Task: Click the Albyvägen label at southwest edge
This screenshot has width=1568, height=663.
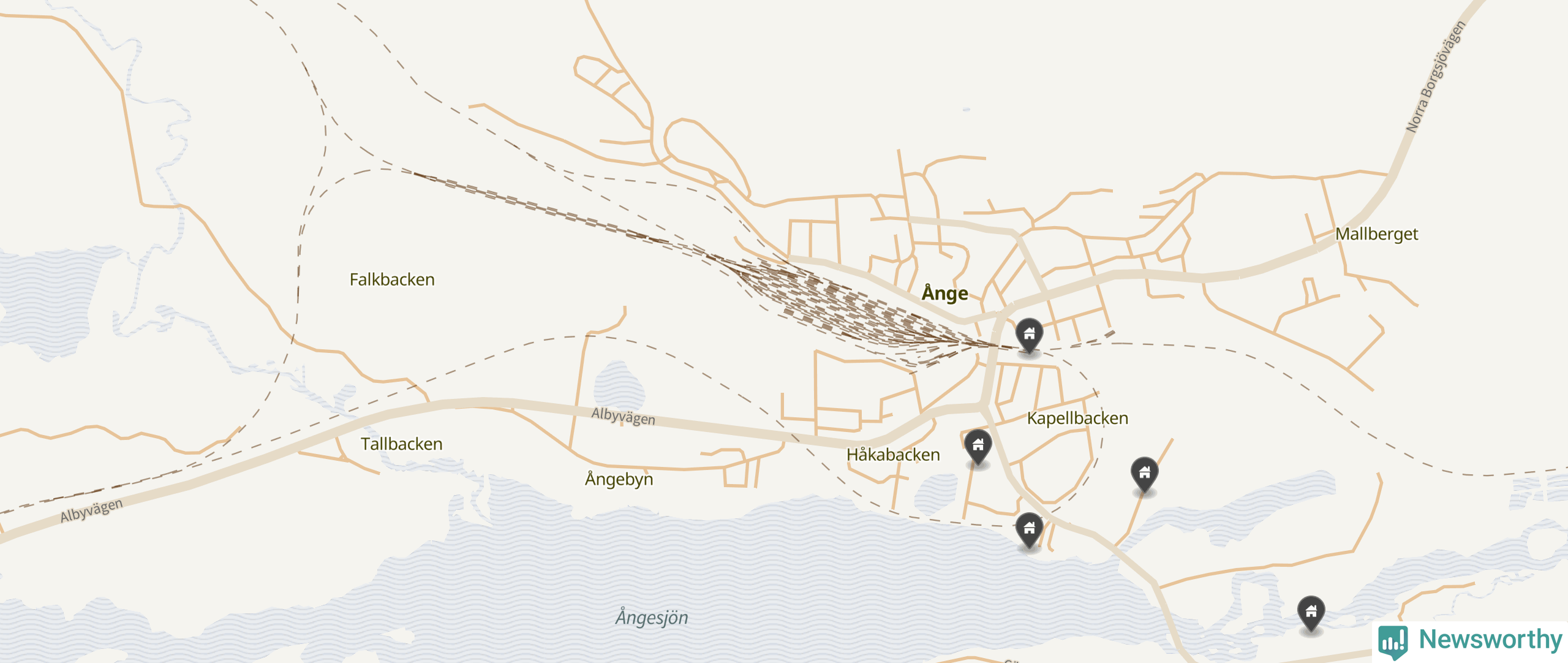Action: [x=91, y=510]
